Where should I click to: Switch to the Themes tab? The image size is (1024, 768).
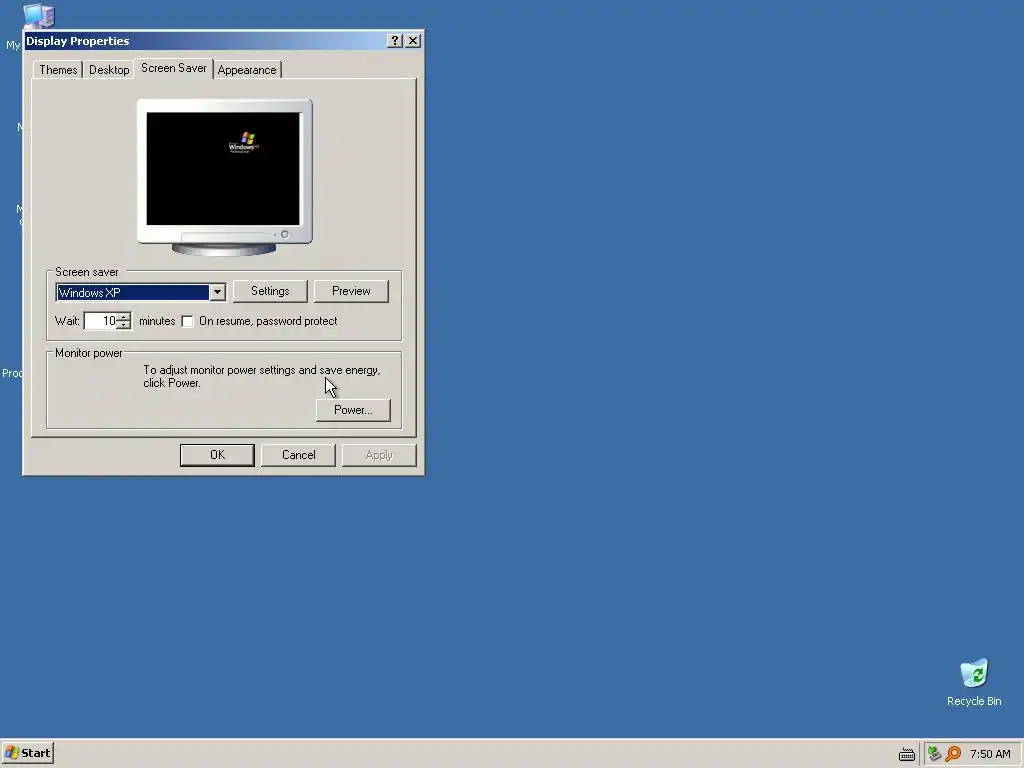(58, 70)
